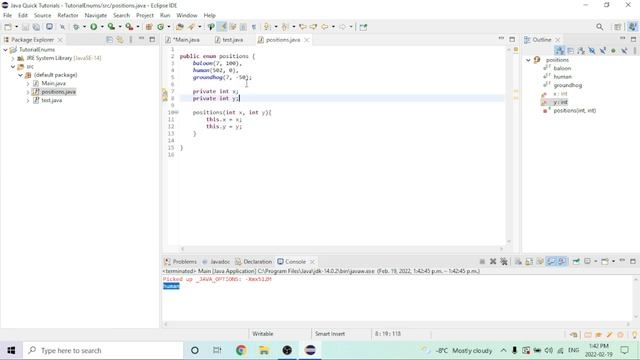Click the Terminate console icon
Viewport: 640px width, 360px height.
tap(482, 262)
